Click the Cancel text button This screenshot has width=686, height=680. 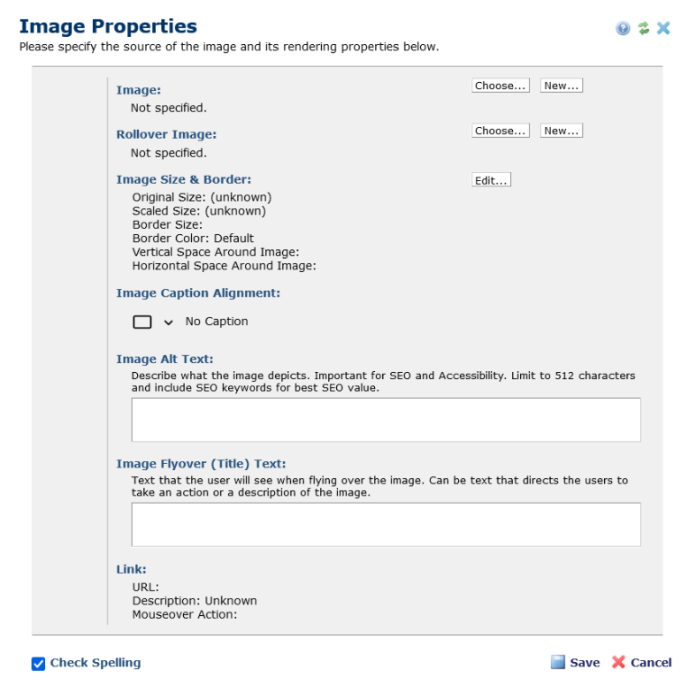tap(651, 662)
